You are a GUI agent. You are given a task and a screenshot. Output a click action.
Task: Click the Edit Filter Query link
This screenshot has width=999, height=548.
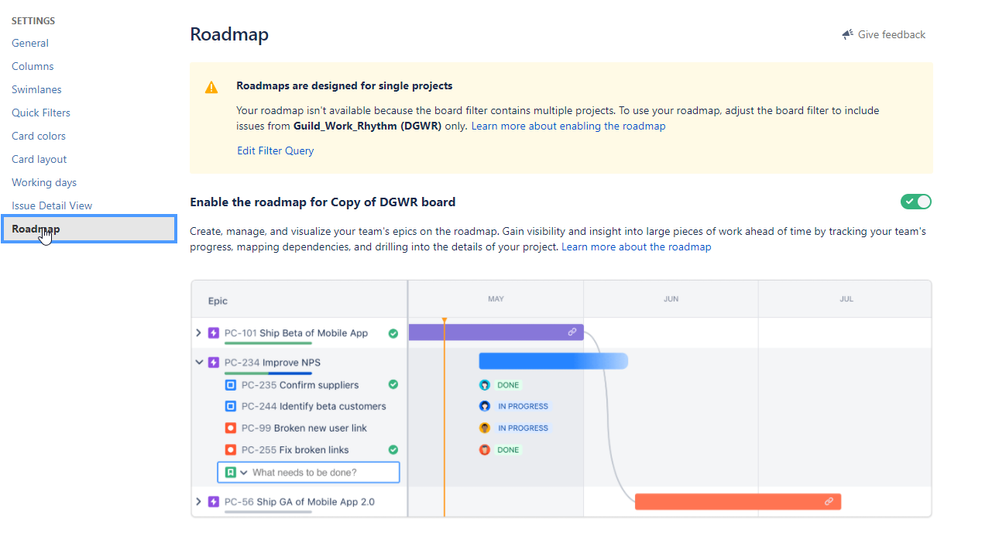point(275,151)
